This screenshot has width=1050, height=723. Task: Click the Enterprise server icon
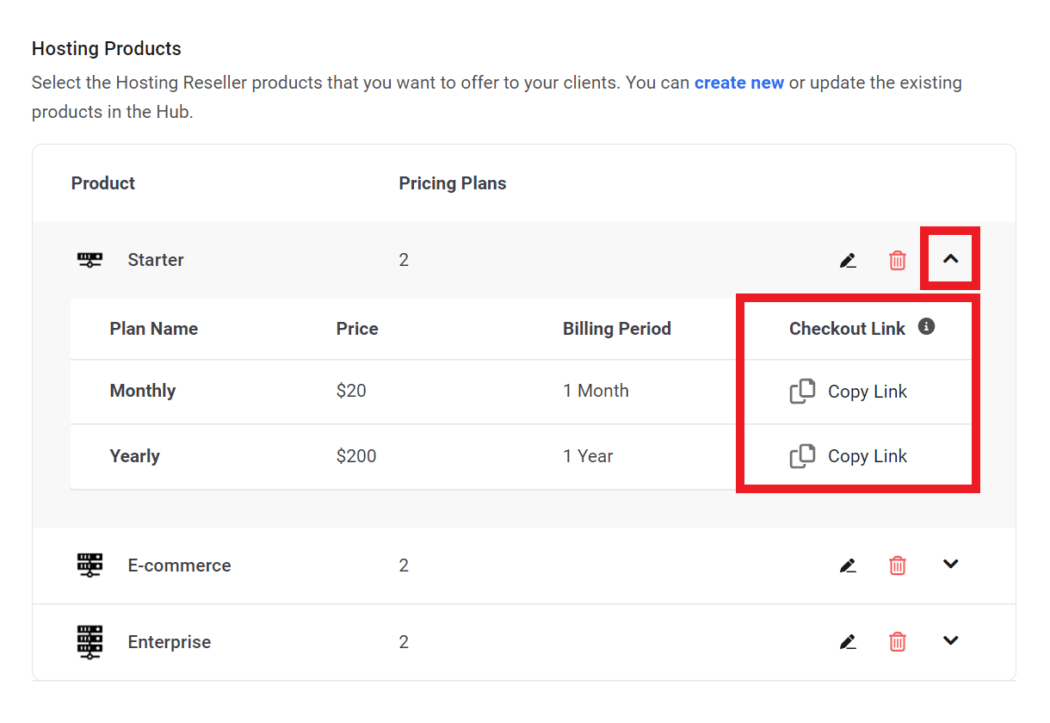[90, 642]
